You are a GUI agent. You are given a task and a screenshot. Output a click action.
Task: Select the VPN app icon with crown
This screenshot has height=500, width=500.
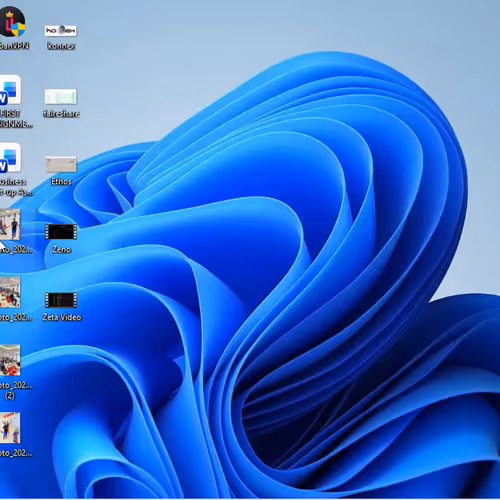pyautogui.click(x=12, y=21)
